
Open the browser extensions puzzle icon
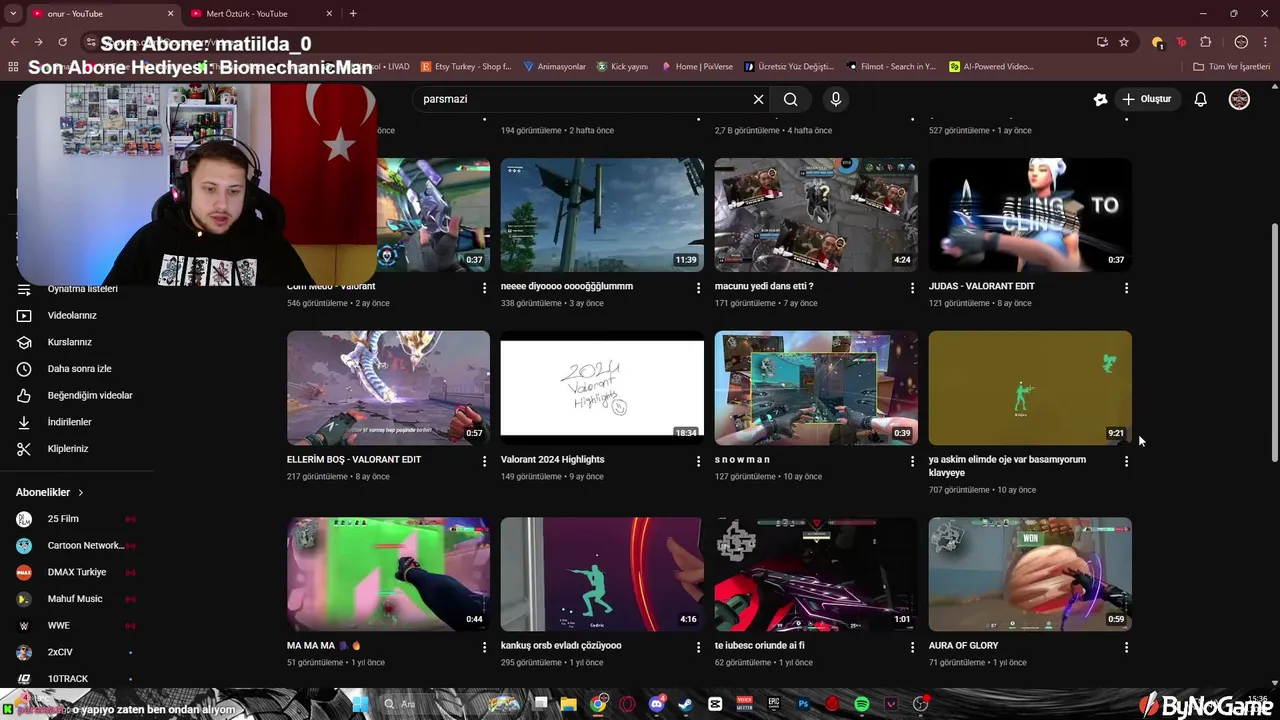[1205, 42]
